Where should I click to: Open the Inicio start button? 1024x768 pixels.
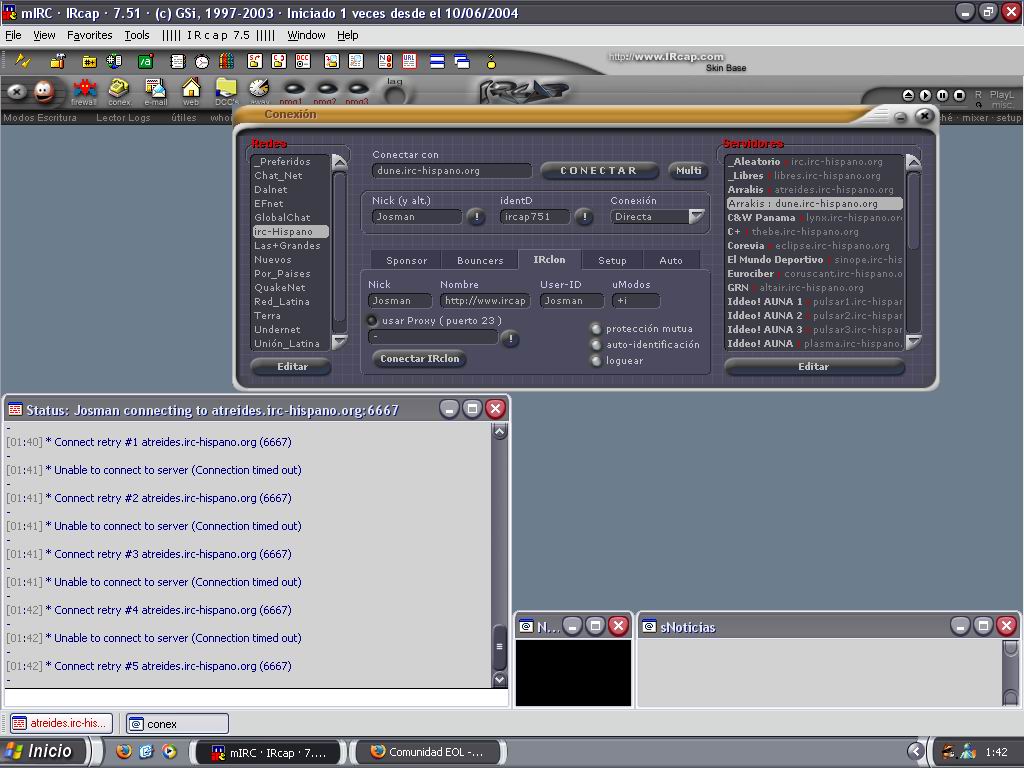(44, 751)
